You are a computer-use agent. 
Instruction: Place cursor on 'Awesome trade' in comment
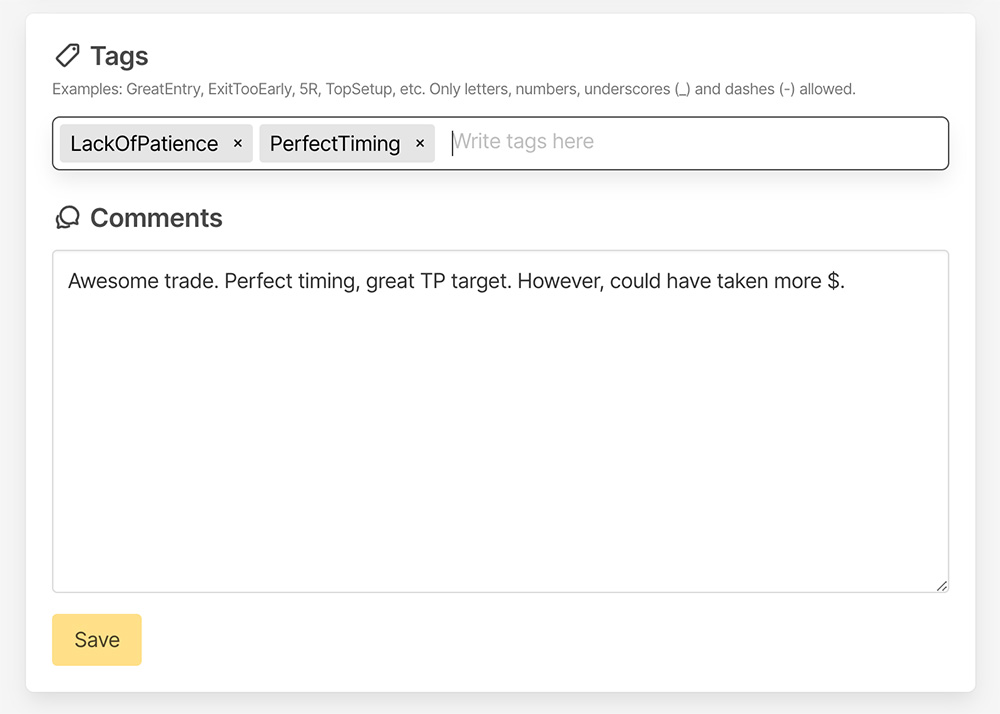[x=117, y=281]
